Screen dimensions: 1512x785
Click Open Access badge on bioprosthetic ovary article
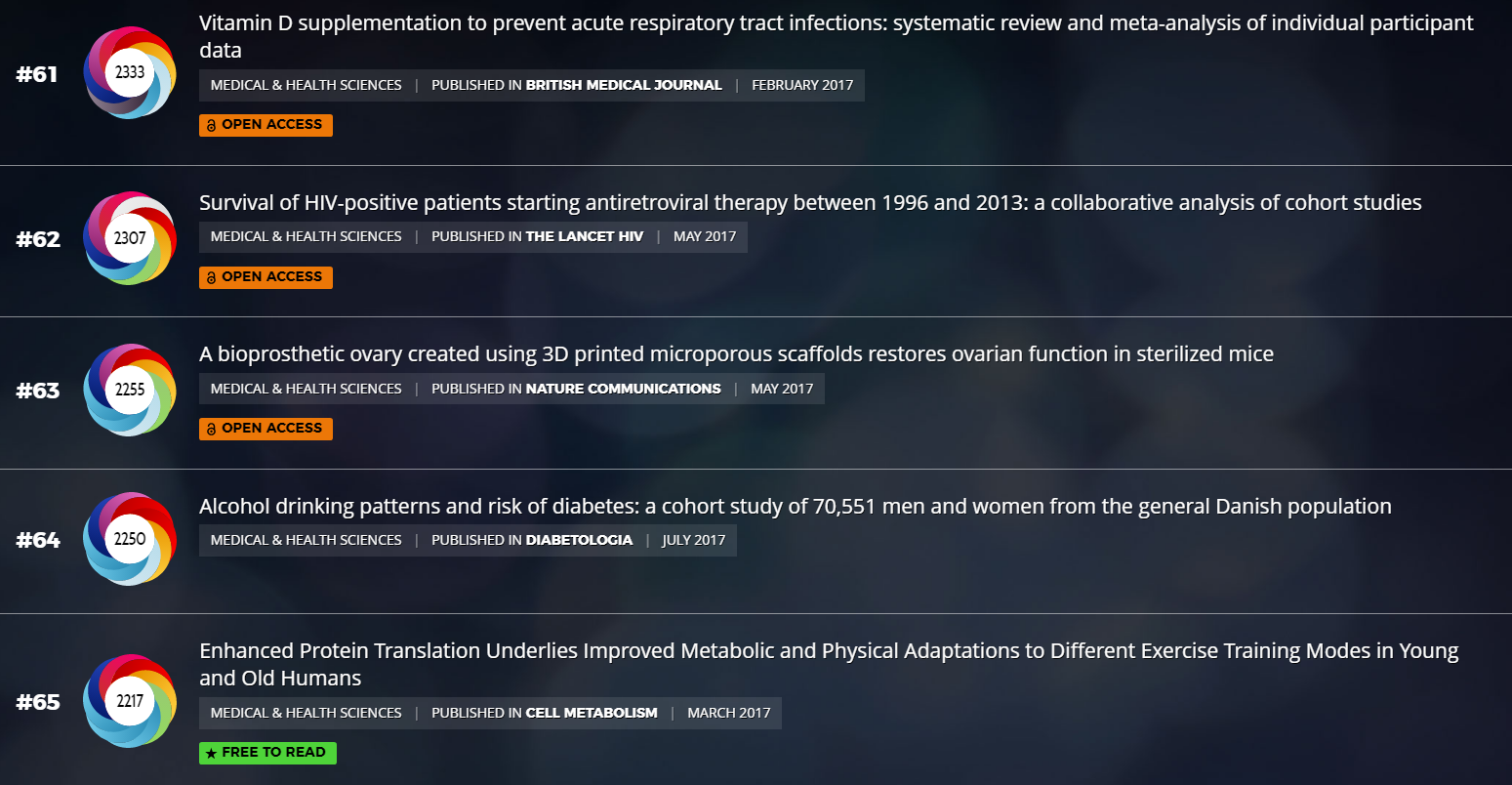266,429
